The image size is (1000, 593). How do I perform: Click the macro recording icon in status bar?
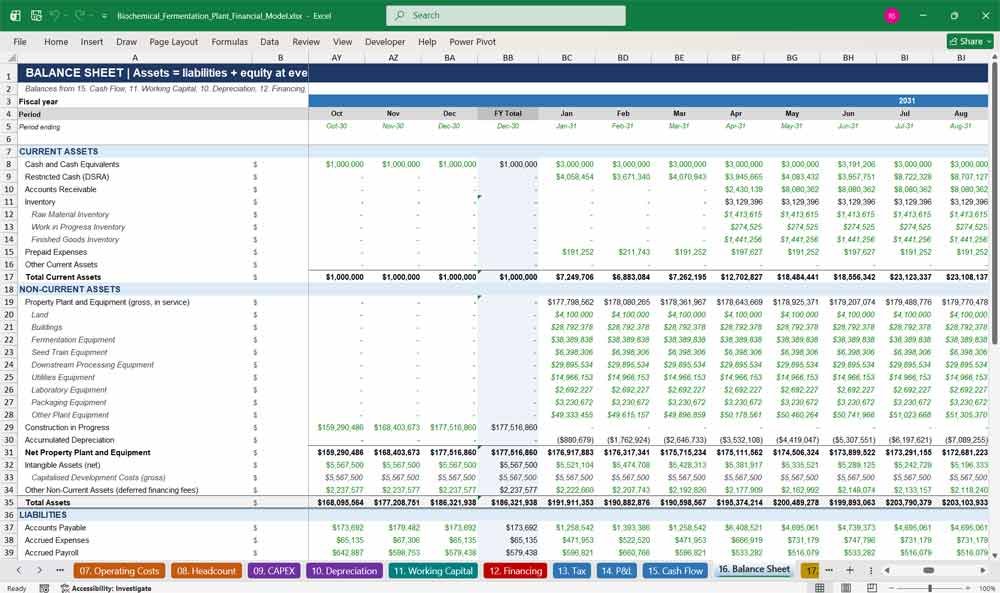coord(44,588)
